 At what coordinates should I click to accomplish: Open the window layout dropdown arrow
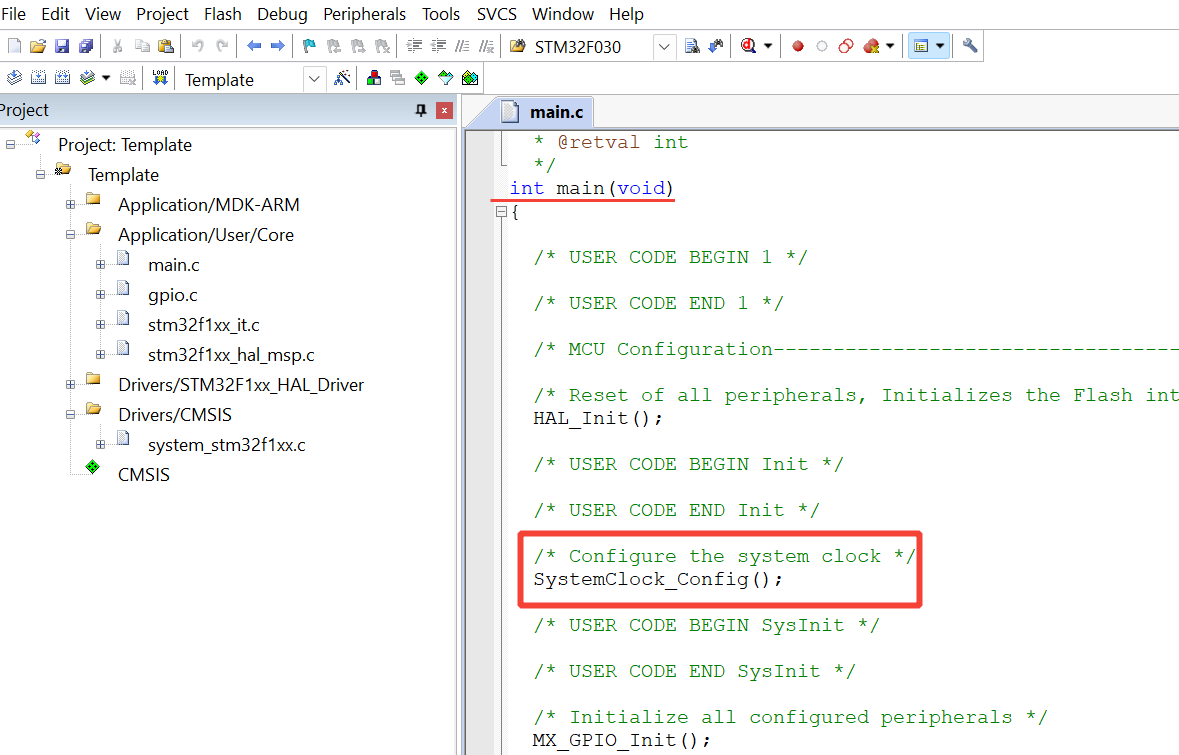pyautogui.click(x=940, y=46)
